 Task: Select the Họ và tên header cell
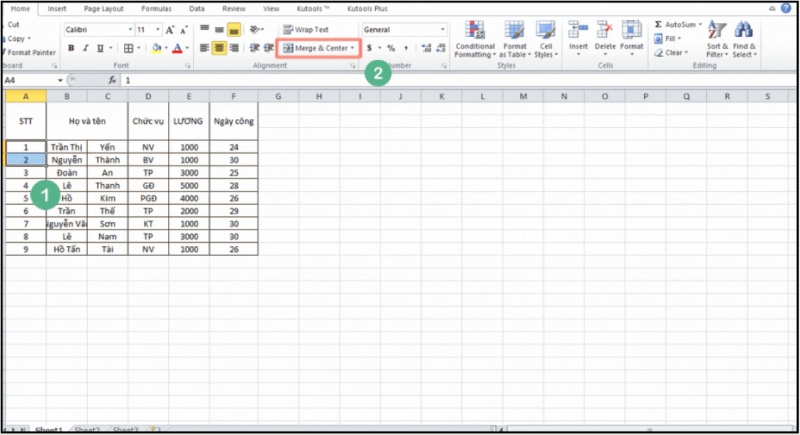[x=87, y=121]
